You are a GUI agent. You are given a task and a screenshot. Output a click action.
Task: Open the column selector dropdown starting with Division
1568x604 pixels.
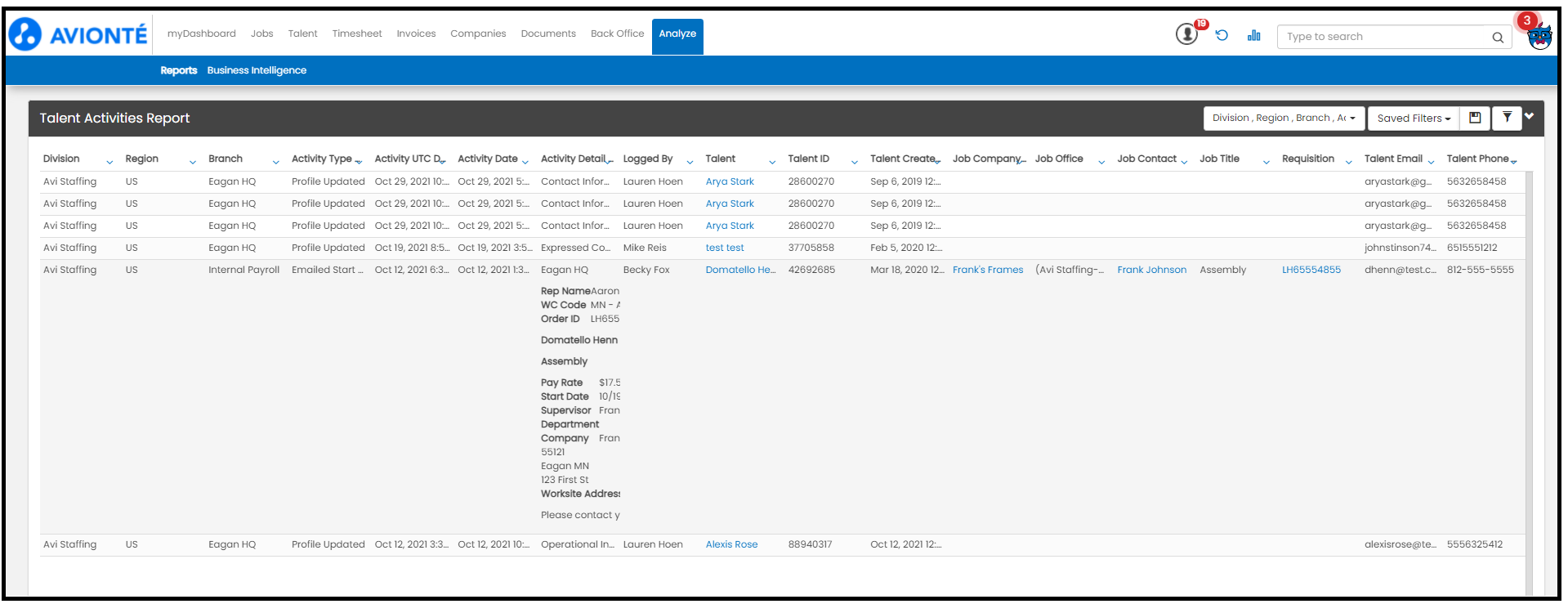(1283, 119)
